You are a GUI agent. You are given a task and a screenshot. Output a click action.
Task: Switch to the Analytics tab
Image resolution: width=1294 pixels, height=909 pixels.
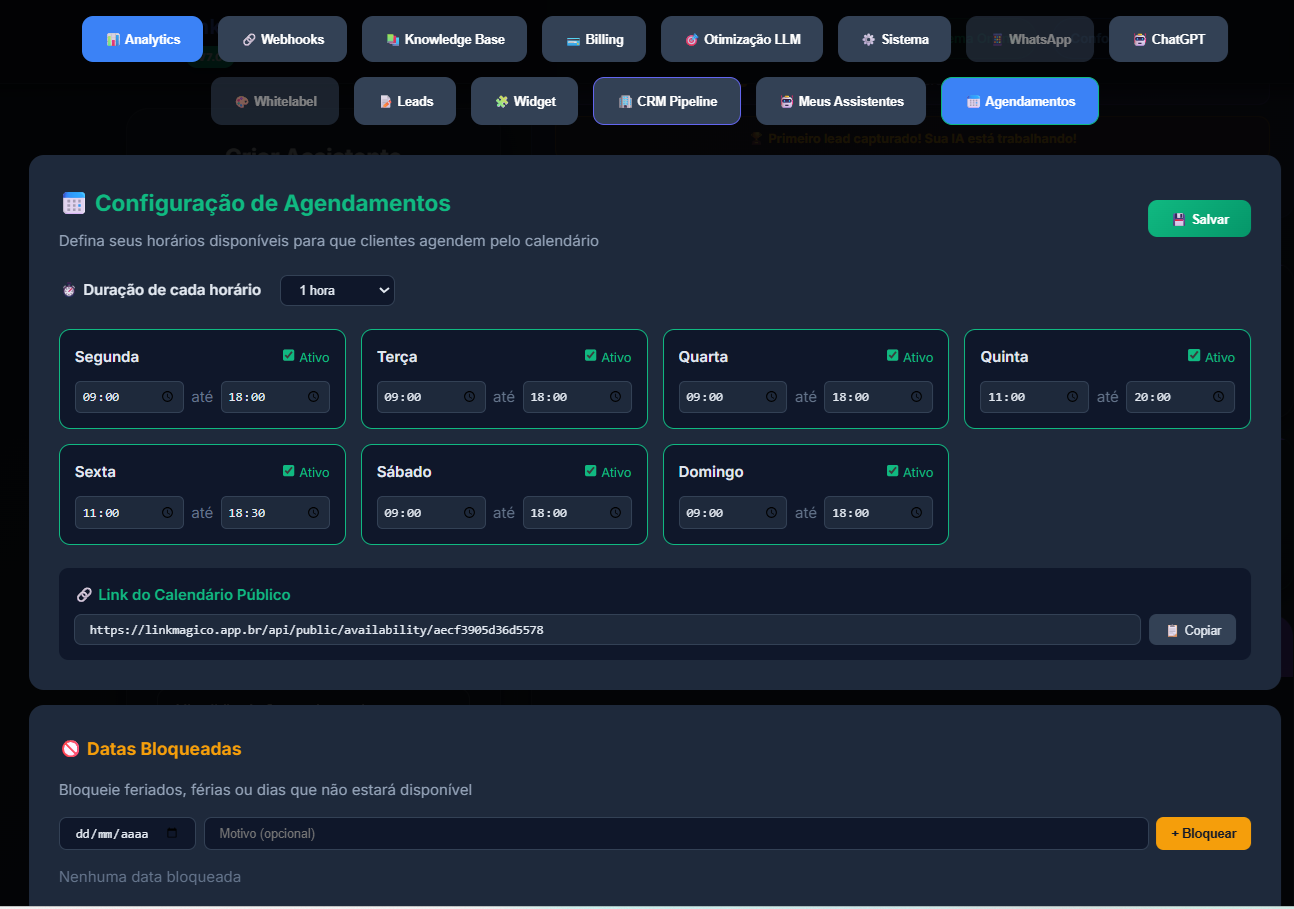pyautogui.click(x=142, y=39)
